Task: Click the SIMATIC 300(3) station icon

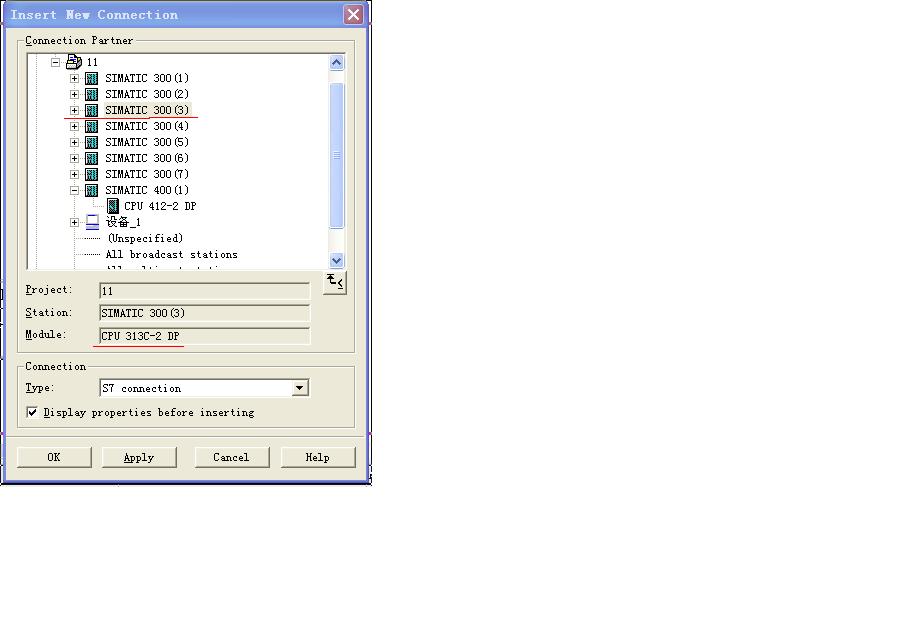Action: click(x=91, y=110)
